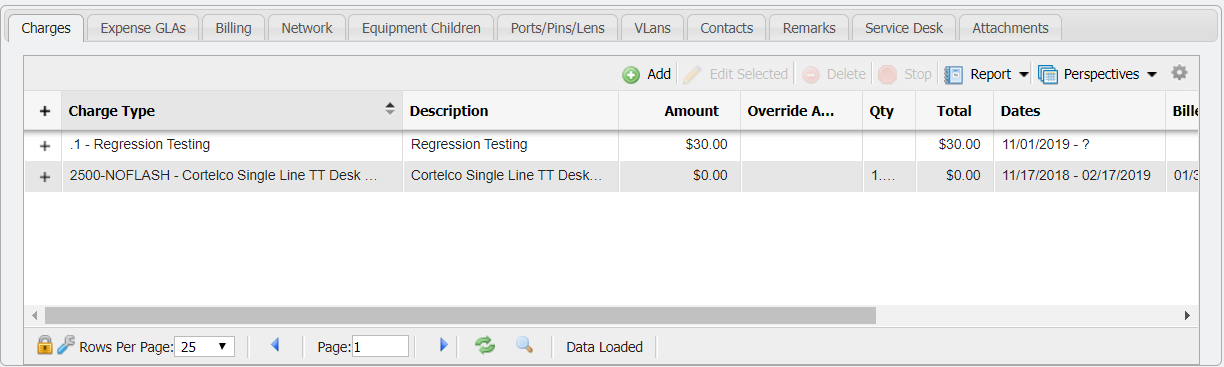This screenshot has width=1224, height=367.
Task: Click the green Add icon
Action: point(631,75)
